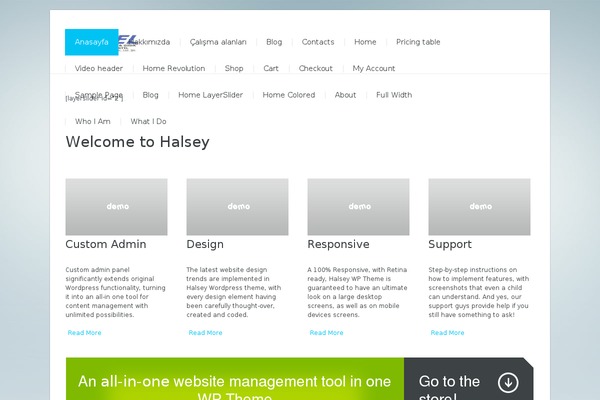Screen dimensions: 600x400
Task: Click the Support heading
Action: [450, 244]
